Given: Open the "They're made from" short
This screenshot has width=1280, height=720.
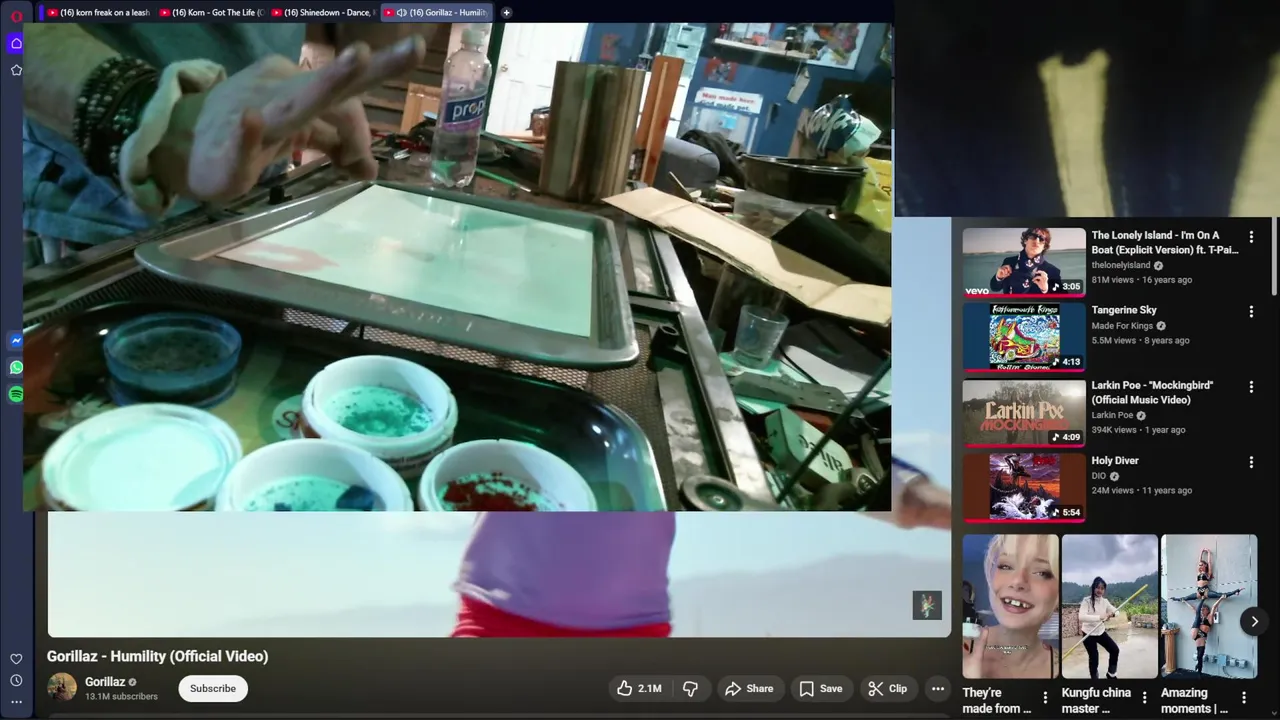Looking at the screenshot, I should click(1010, 607).
